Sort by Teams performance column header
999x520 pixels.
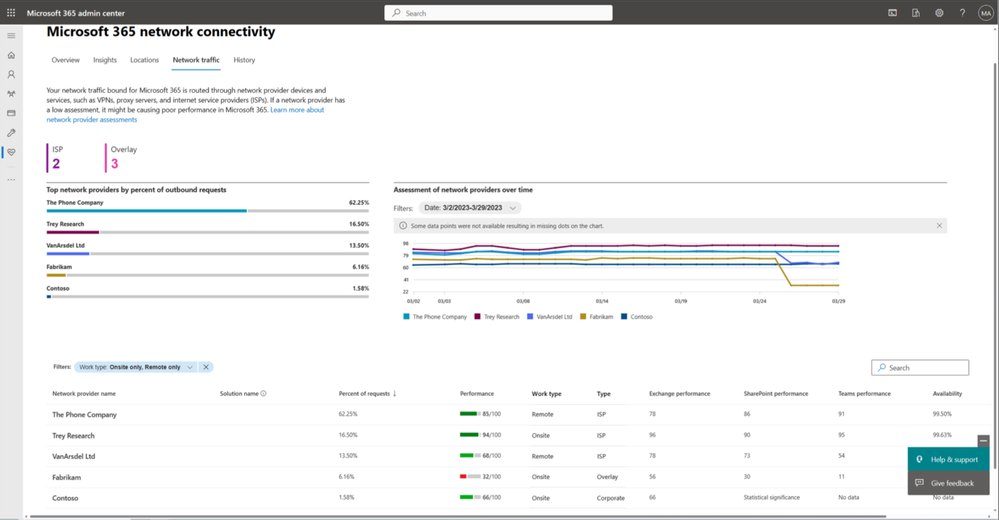864,394
